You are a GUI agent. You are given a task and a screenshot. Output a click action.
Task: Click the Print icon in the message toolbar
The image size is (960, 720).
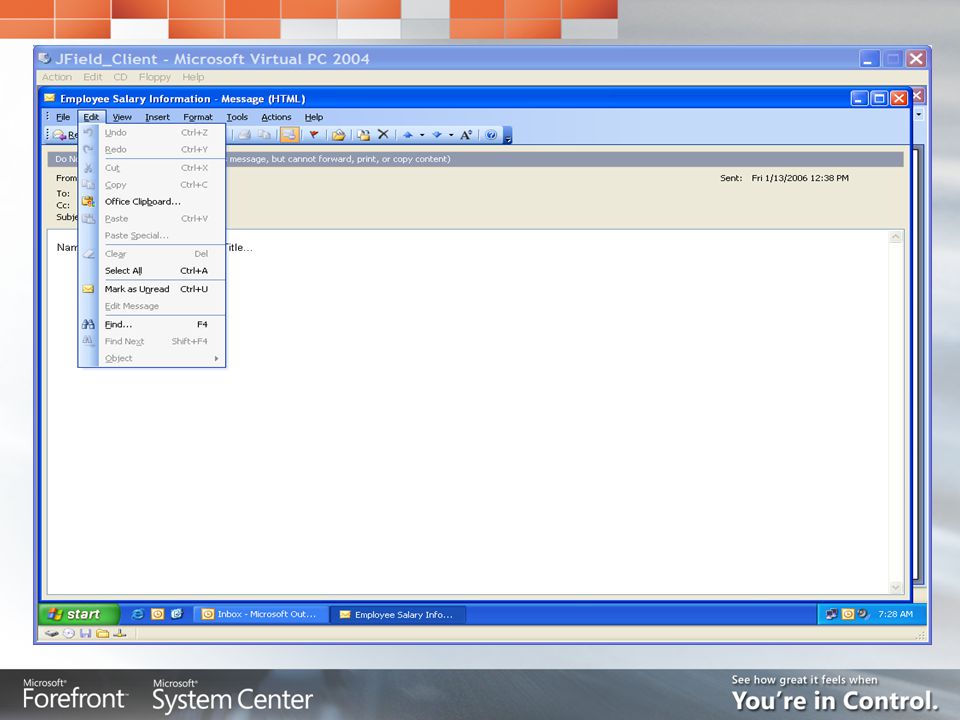click(x=244, y=135)
